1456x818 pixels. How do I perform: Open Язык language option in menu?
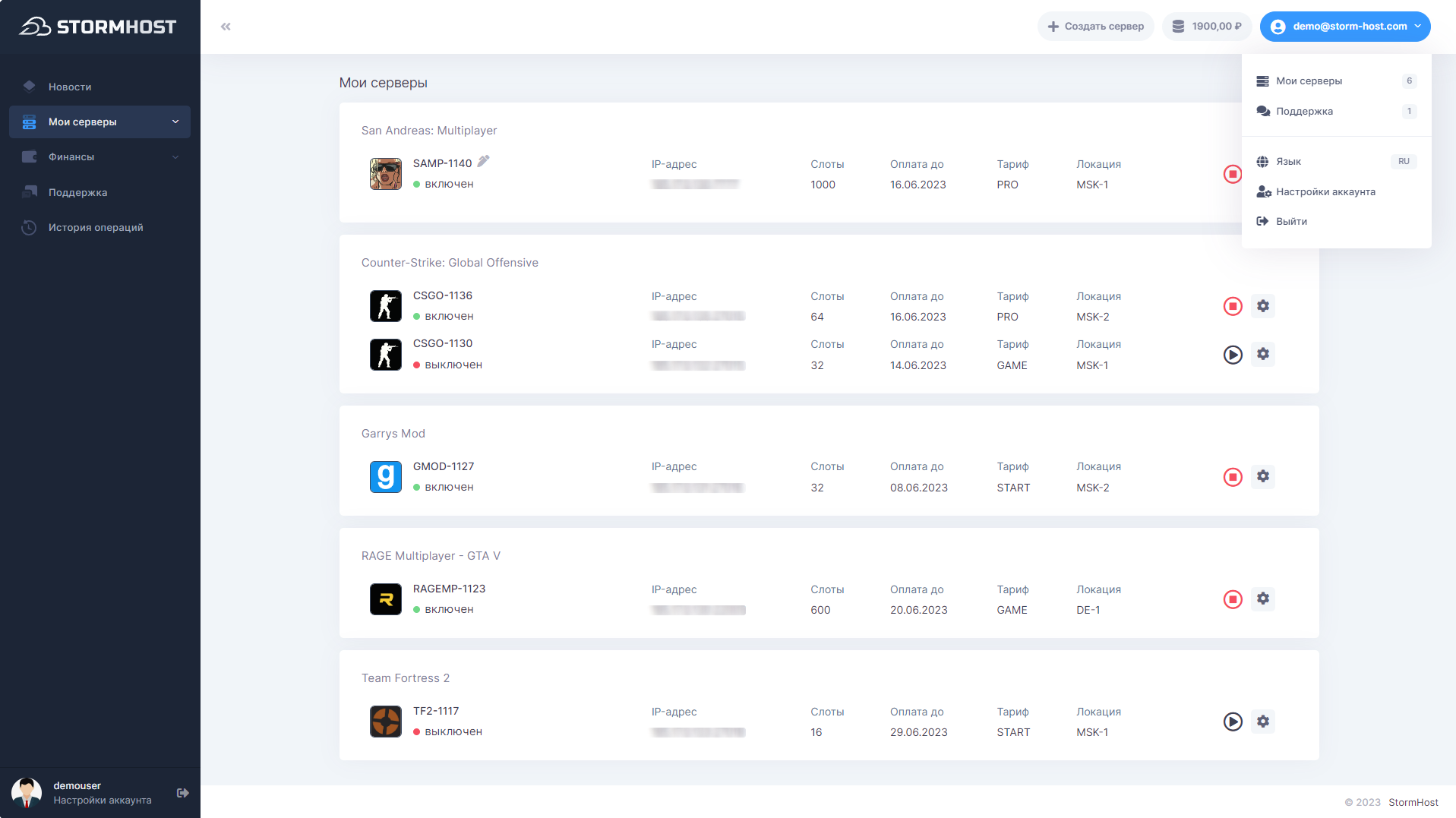click(1288, 162)
